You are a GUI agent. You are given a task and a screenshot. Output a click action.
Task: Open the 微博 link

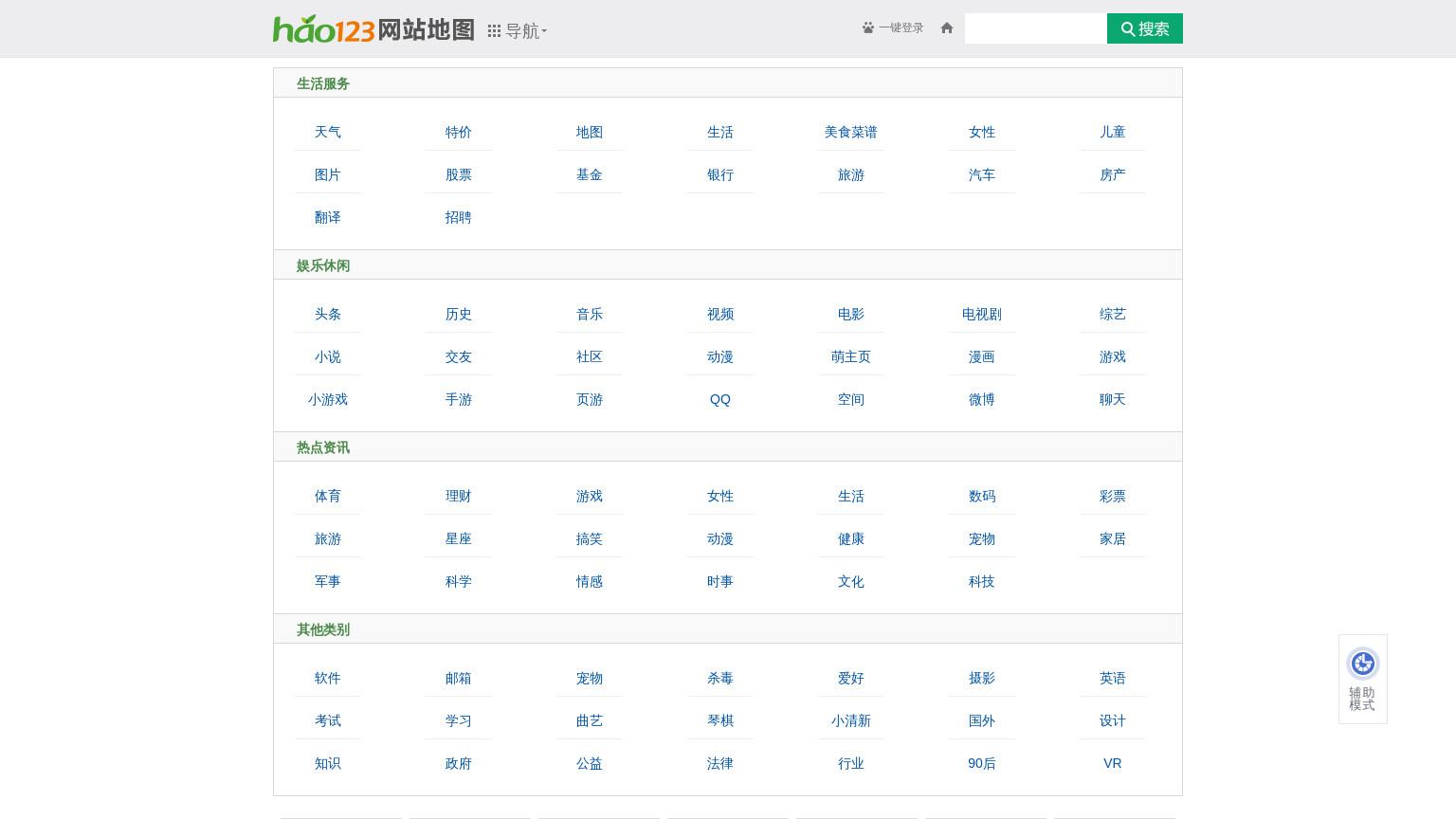(982, 399)
